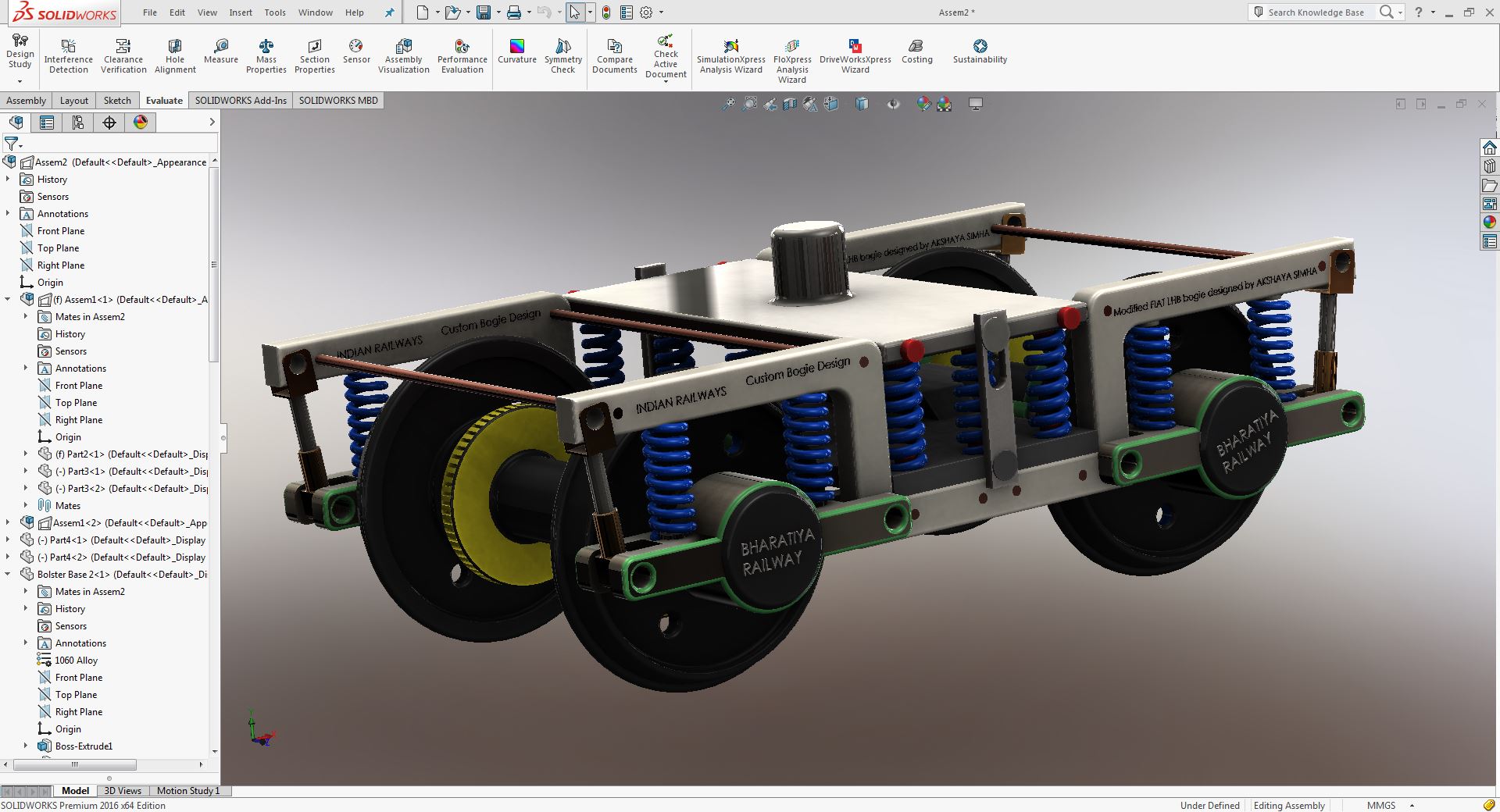This screenshot has height=812, width=1500.
Task: Click MMGS unit system in status bar
Action: point(1381,806)
